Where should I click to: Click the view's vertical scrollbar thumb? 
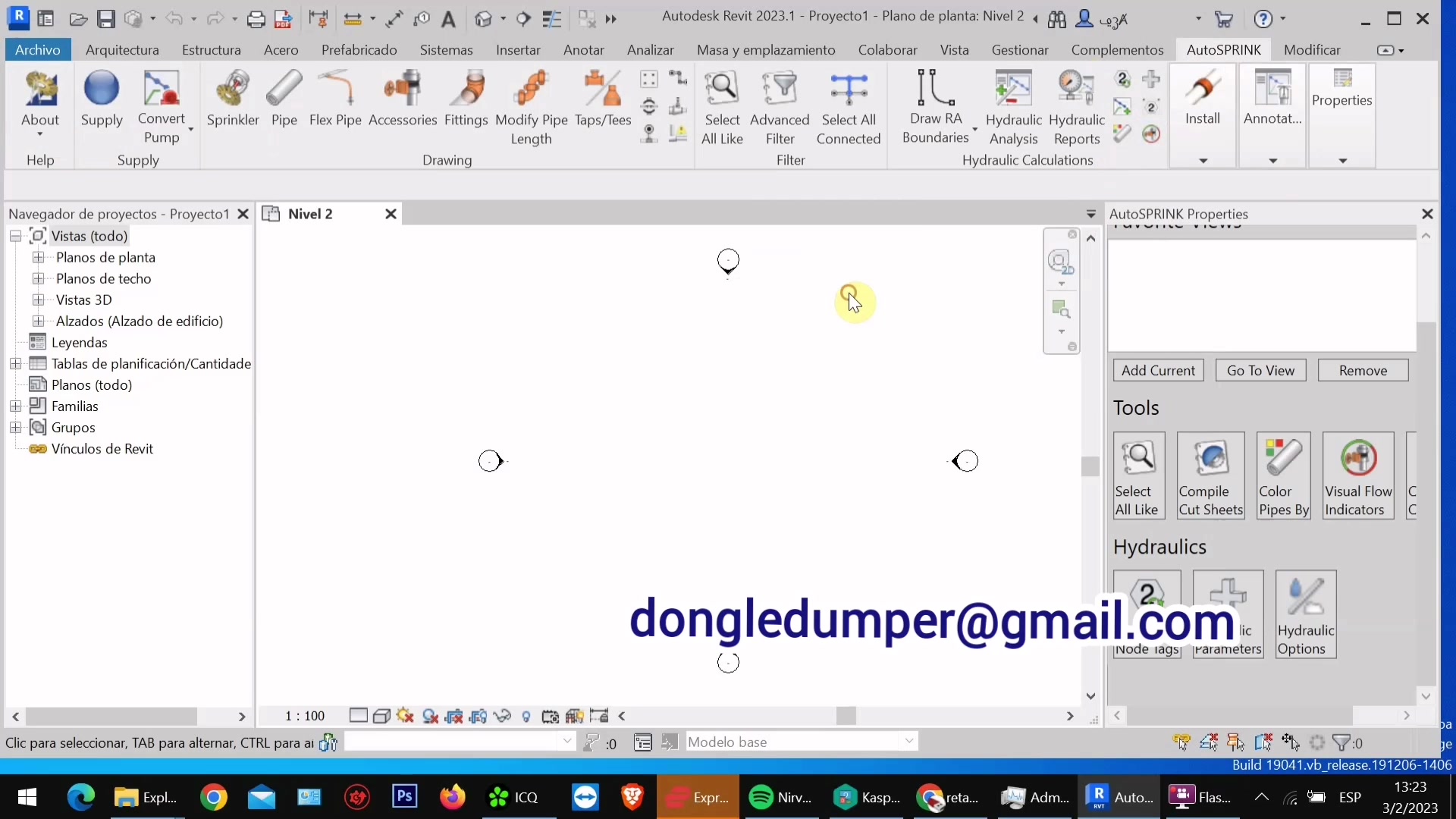pyautogui.click(x=1090, y=466)
